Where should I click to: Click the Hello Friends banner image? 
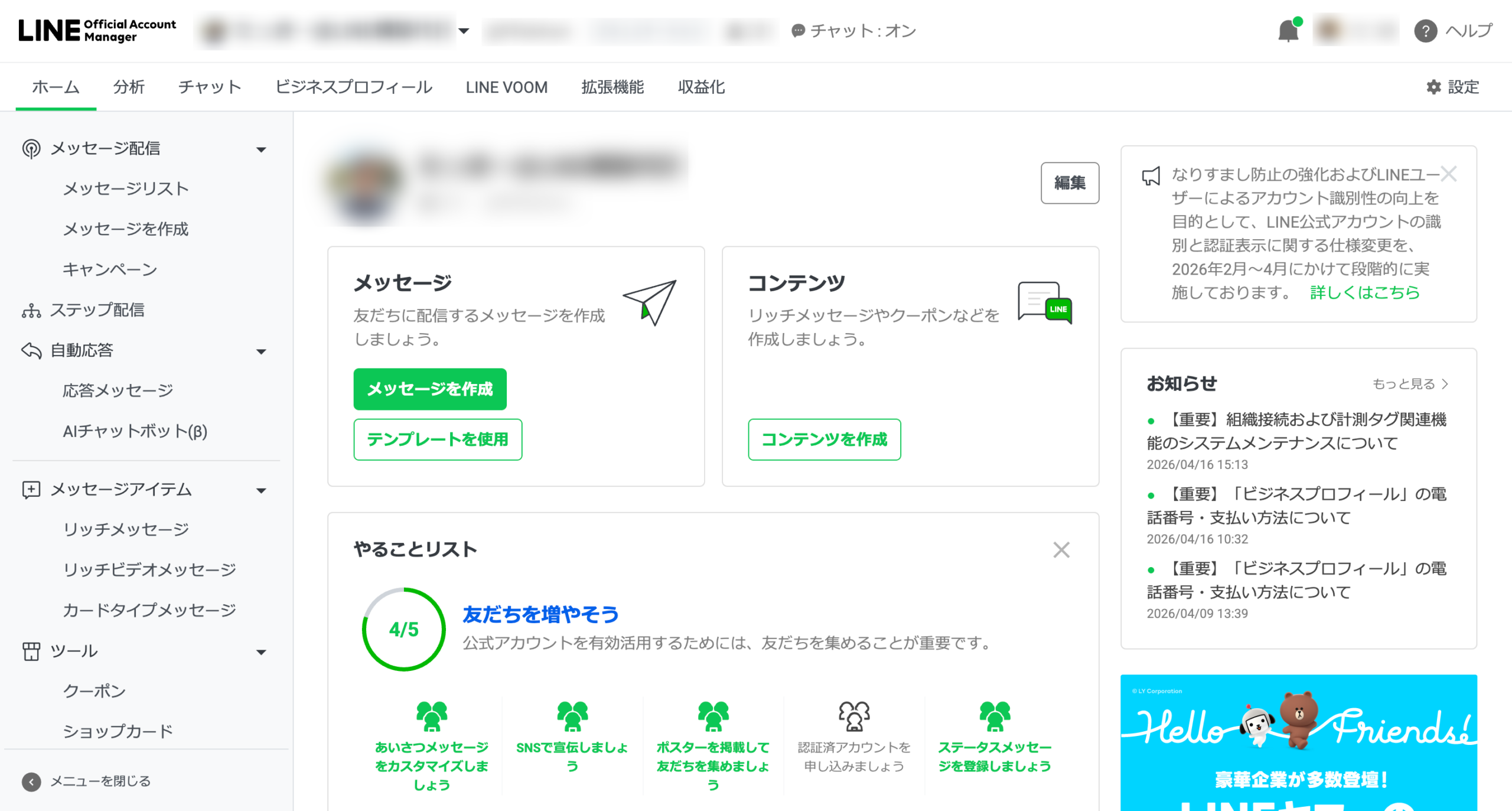1298,742
